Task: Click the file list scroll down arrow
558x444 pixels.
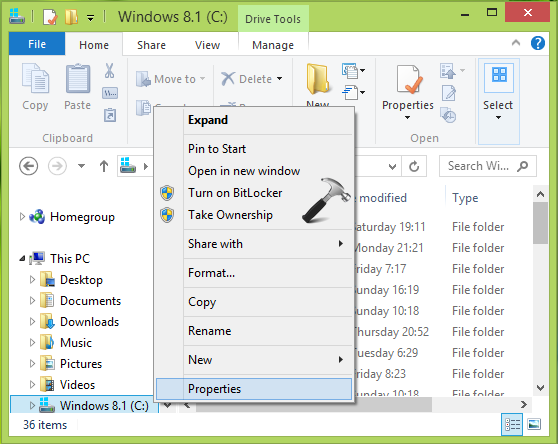Action: coord(540,388)
